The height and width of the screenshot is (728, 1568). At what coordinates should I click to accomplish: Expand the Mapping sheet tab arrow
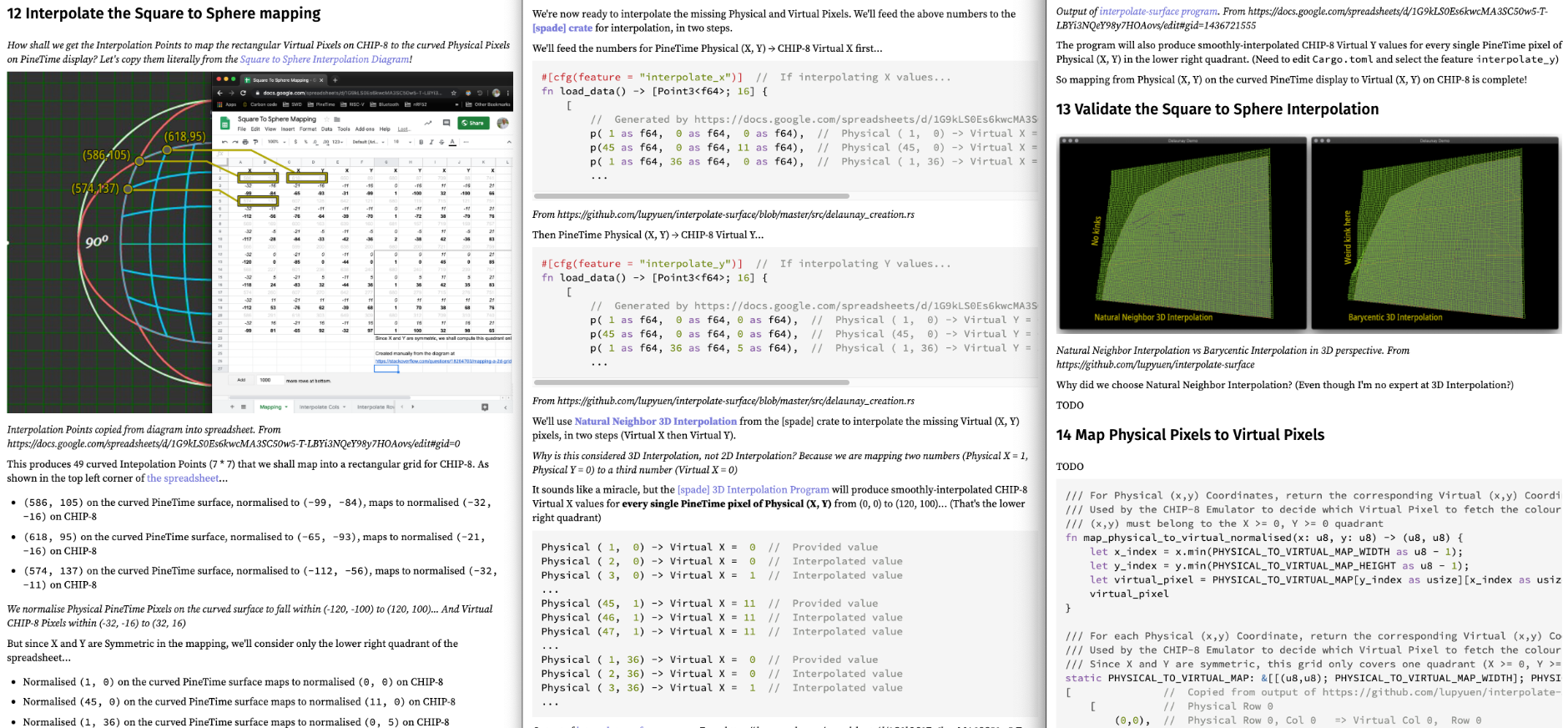point(286,407)
